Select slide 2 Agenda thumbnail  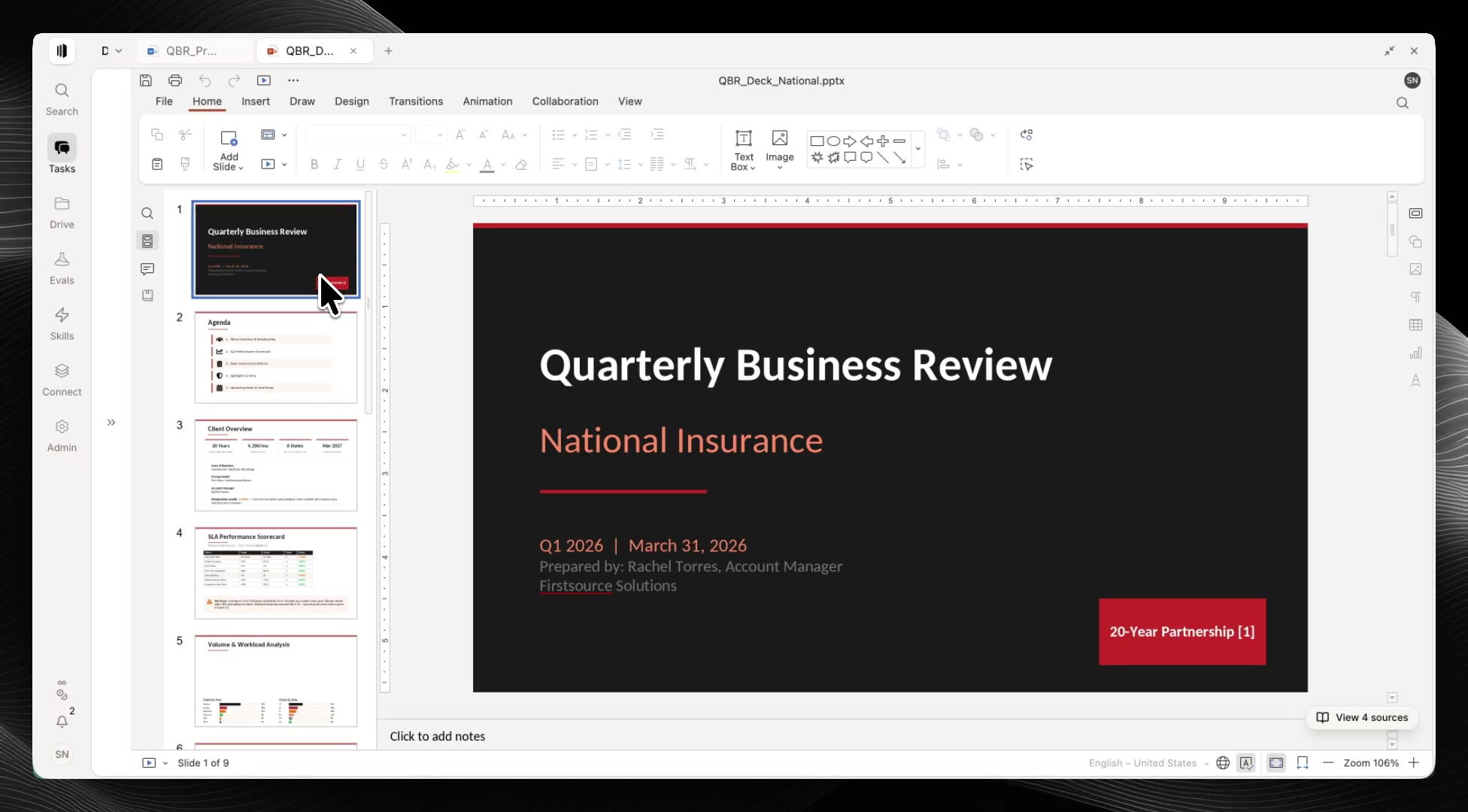pos(276,358)
